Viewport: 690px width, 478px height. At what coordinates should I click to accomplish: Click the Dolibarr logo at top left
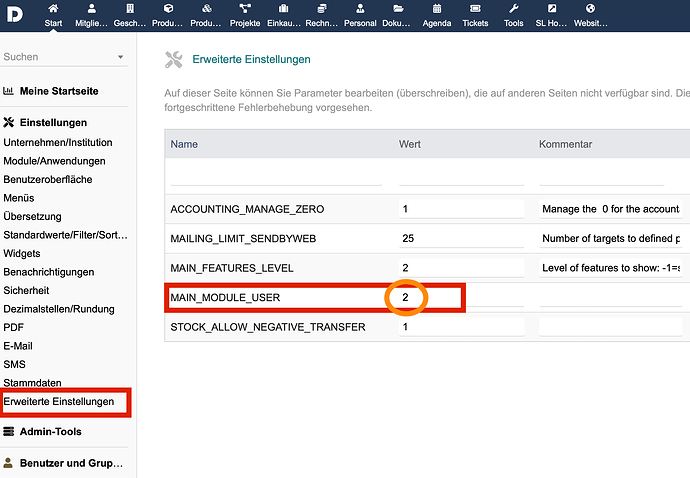pos(15,15)
